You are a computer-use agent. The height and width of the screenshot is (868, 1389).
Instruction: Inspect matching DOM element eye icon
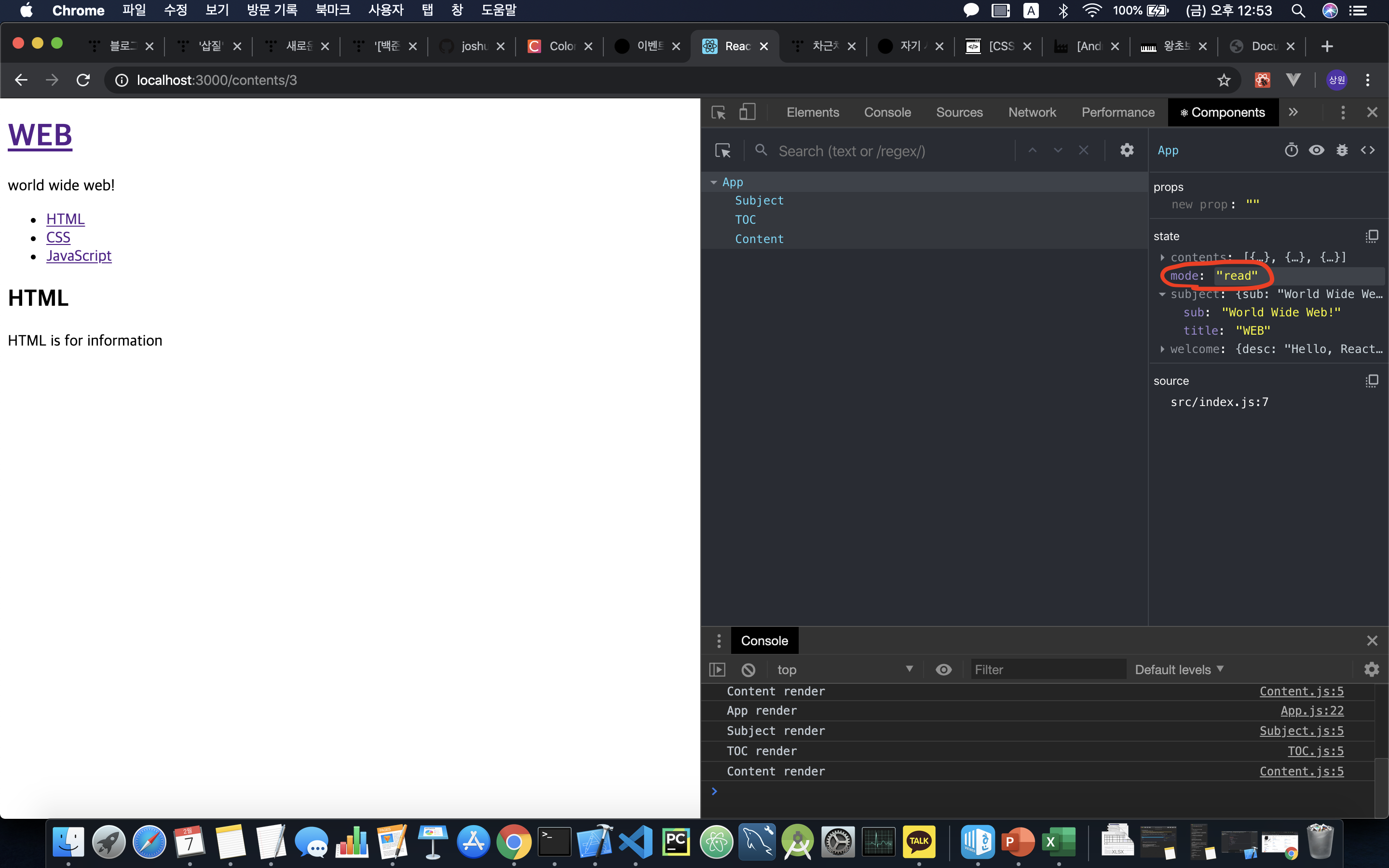click(x=1317, y=150)
